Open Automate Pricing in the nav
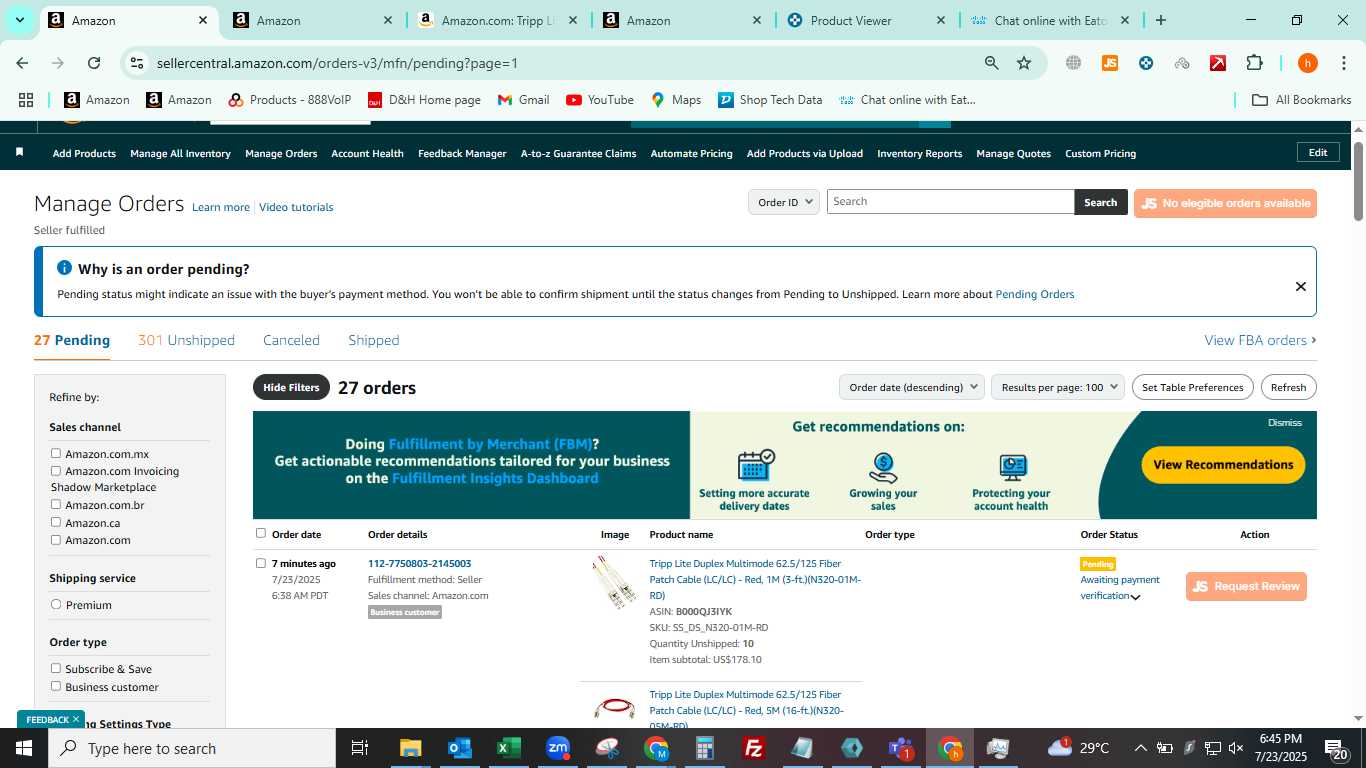The height and width of the screenshot is (768, 1366). click(x=691, y=153)
